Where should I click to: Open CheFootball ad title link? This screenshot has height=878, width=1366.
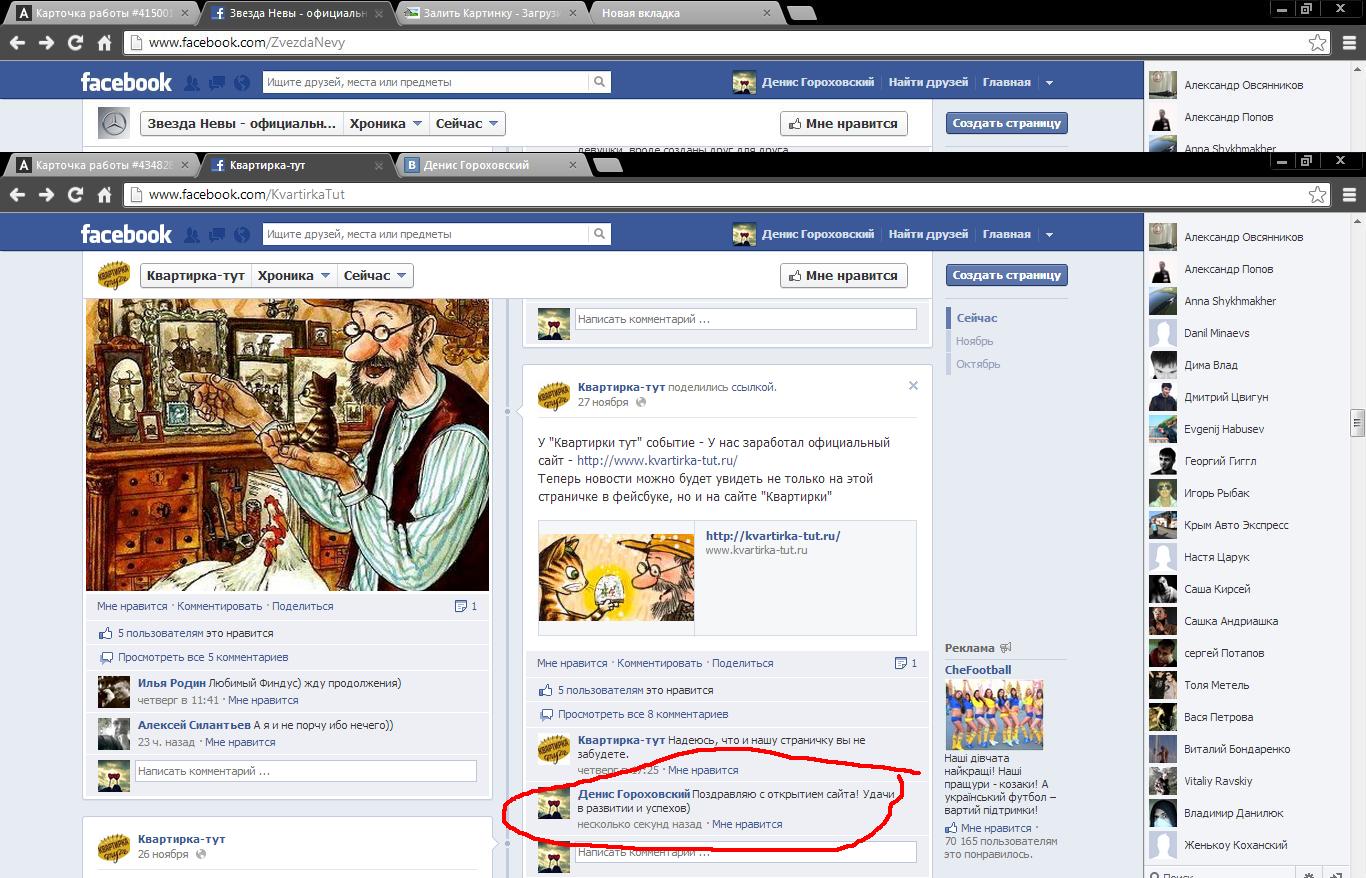(x=978, y=670)
